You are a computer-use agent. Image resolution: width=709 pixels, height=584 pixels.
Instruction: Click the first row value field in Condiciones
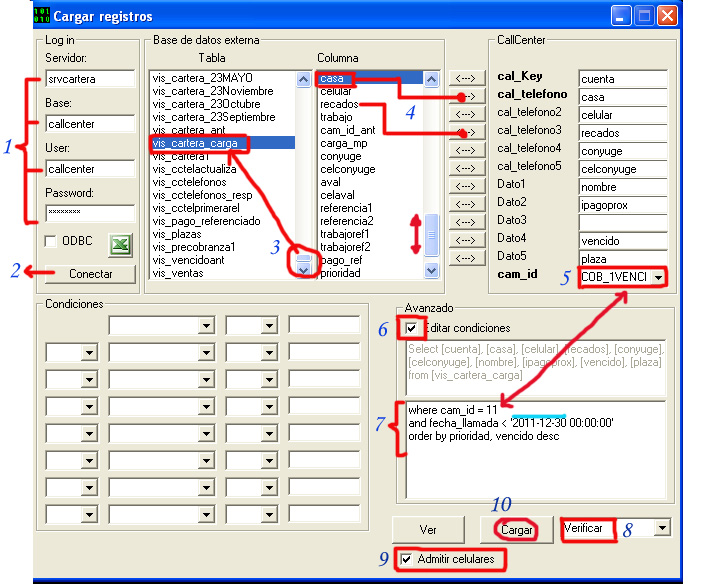324,325
